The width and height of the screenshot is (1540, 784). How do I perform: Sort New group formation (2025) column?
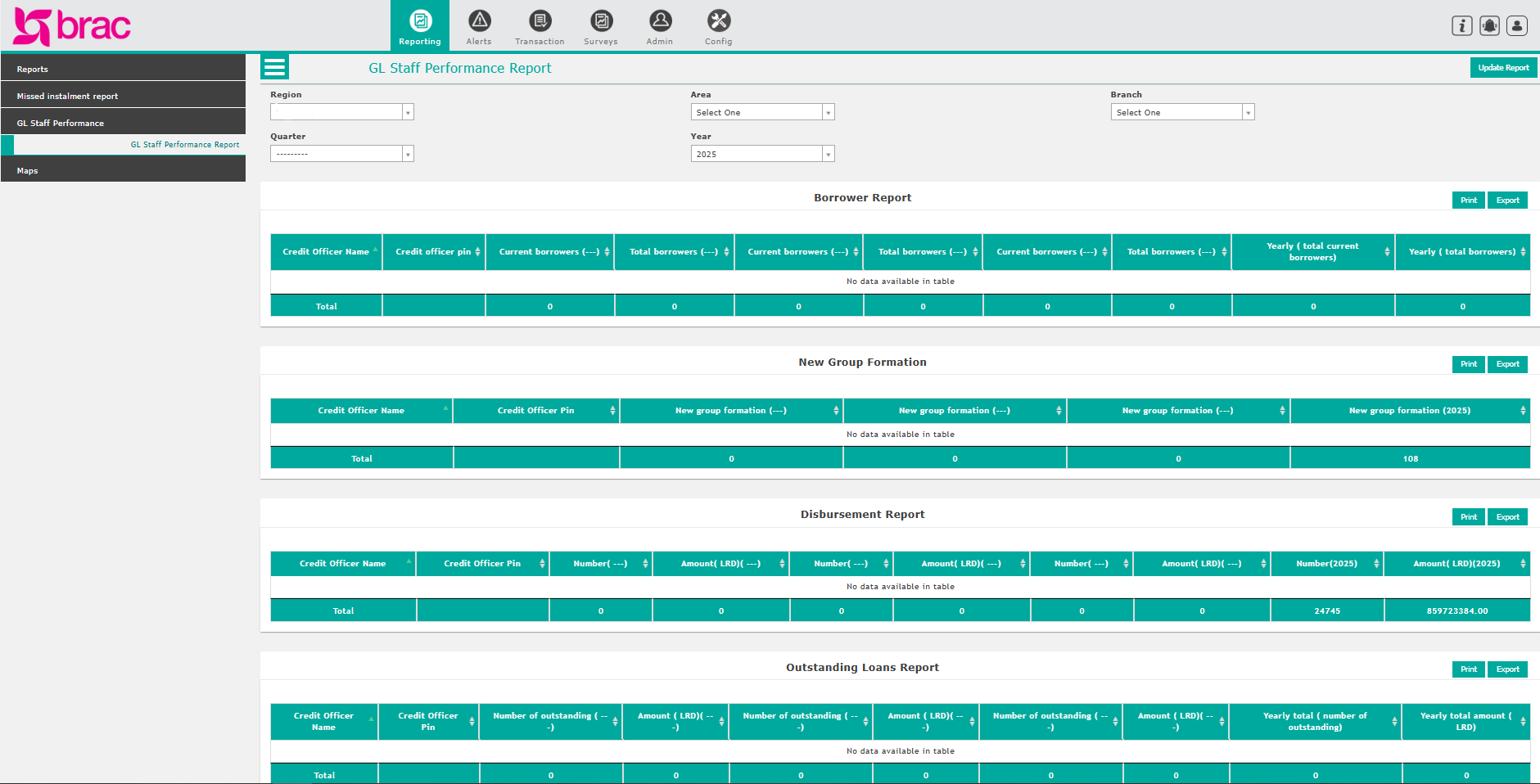click(x=1409, y=411)
